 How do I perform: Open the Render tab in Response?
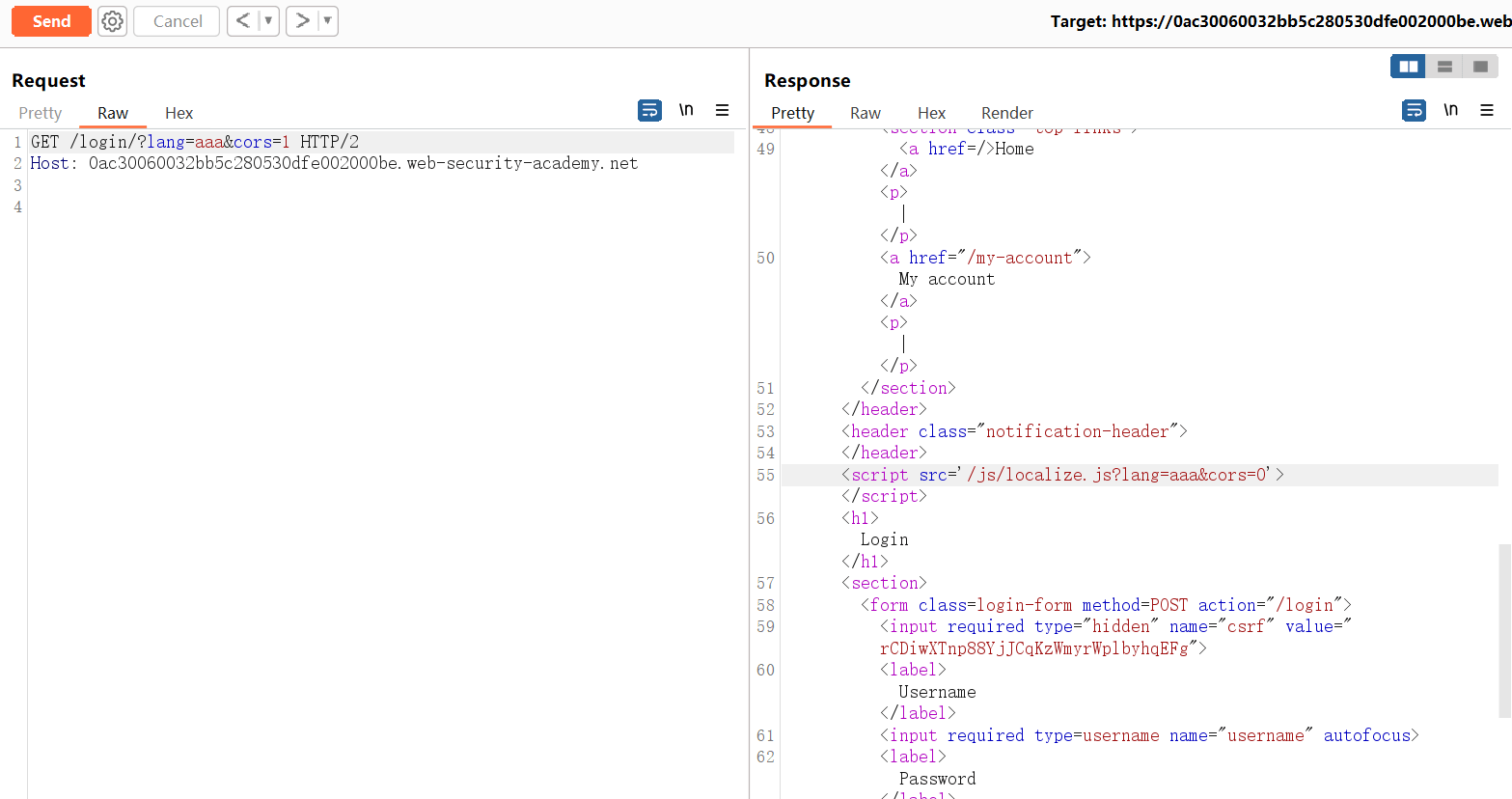[1006, 113]
